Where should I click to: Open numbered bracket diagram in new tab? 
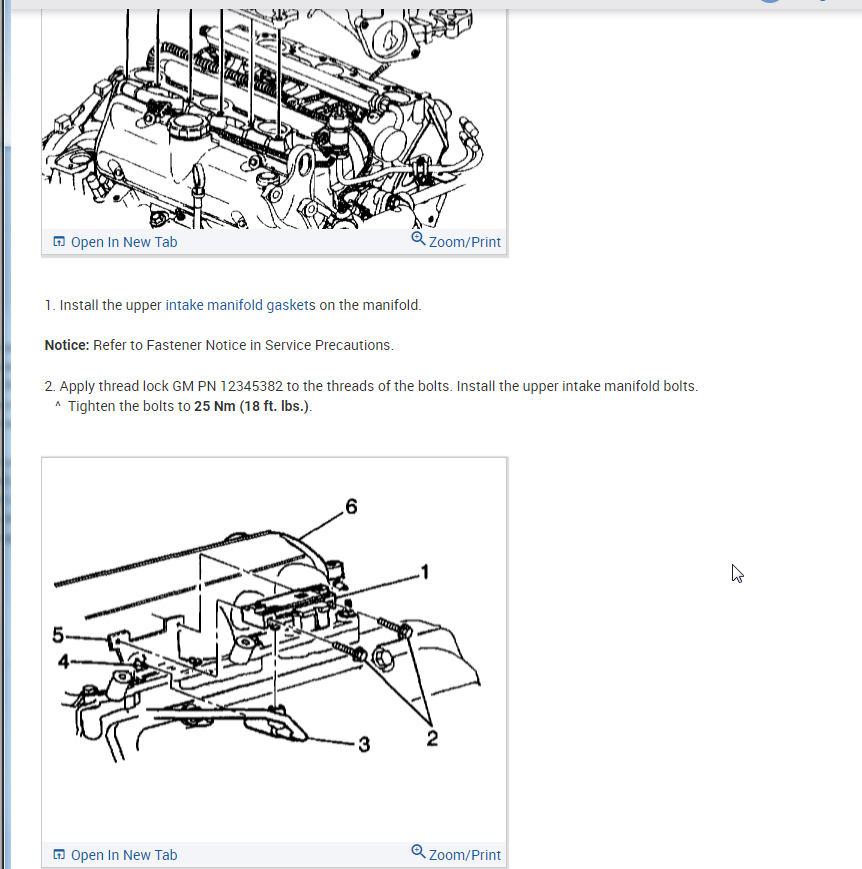click(124, 855)
